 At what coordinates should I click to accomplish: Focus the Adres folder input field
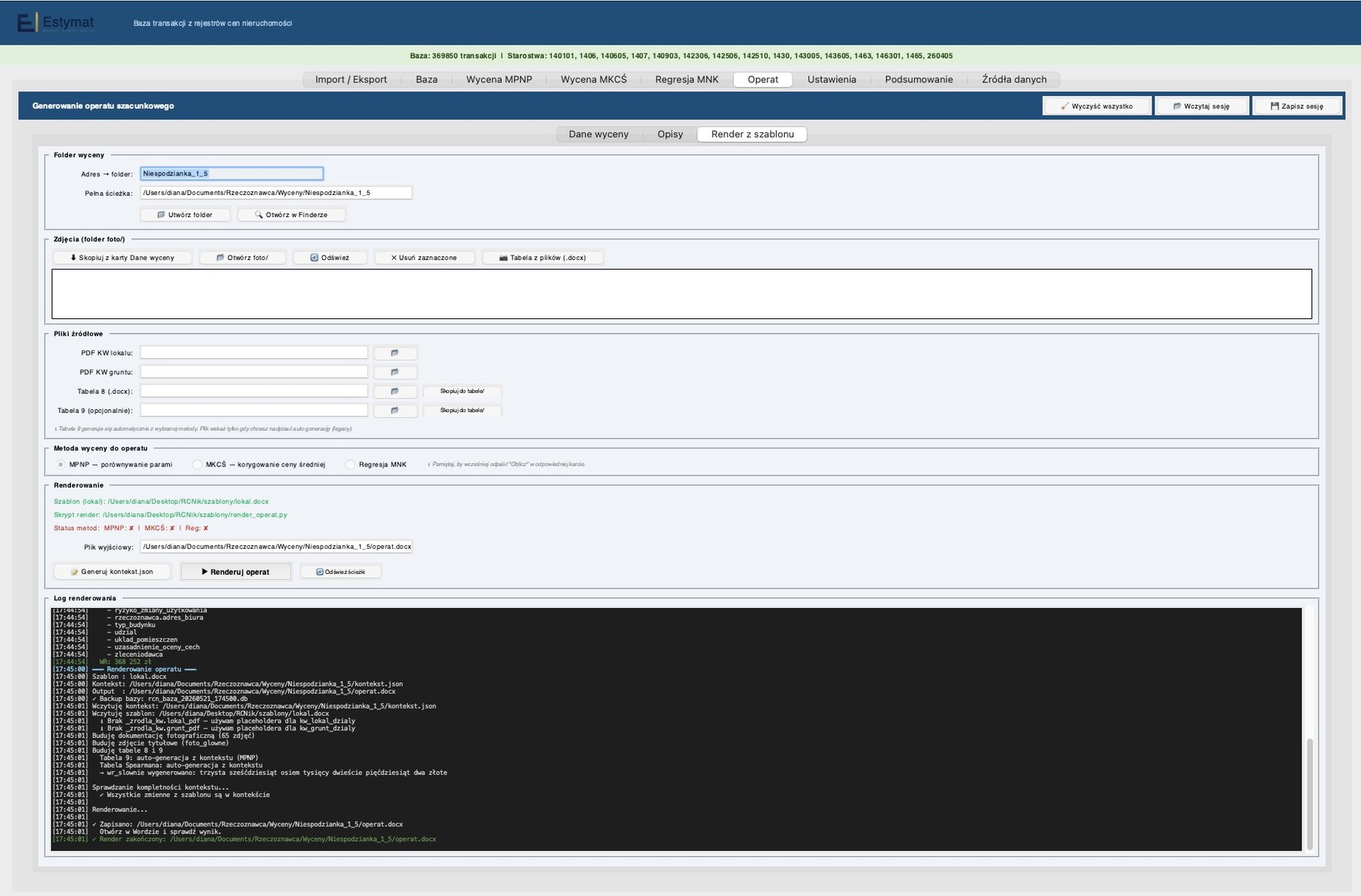point(231,174)
